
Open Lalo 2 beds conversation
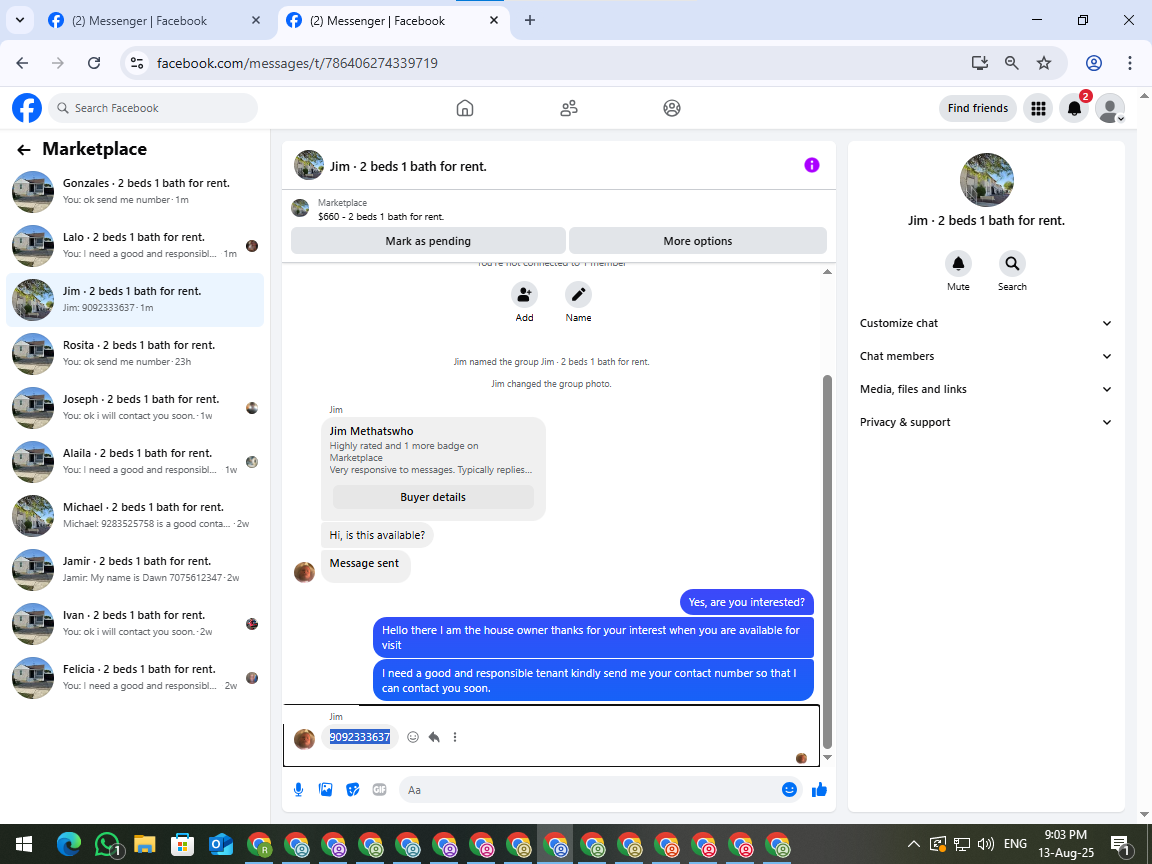(x=135, y=245)
